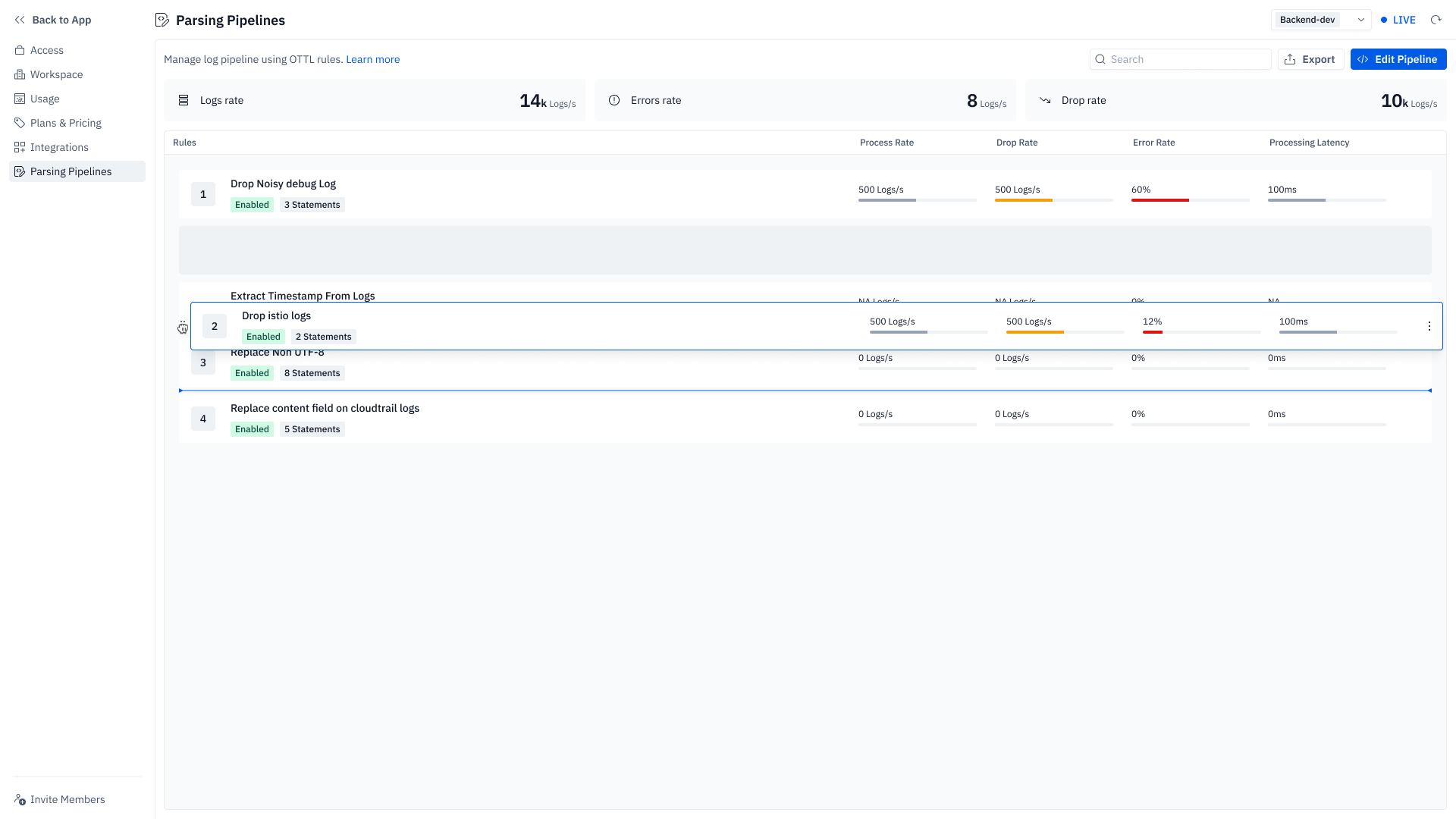Click the 60% error rate bar
This screenshot has width=1456, height=819.
point(1190,200)
